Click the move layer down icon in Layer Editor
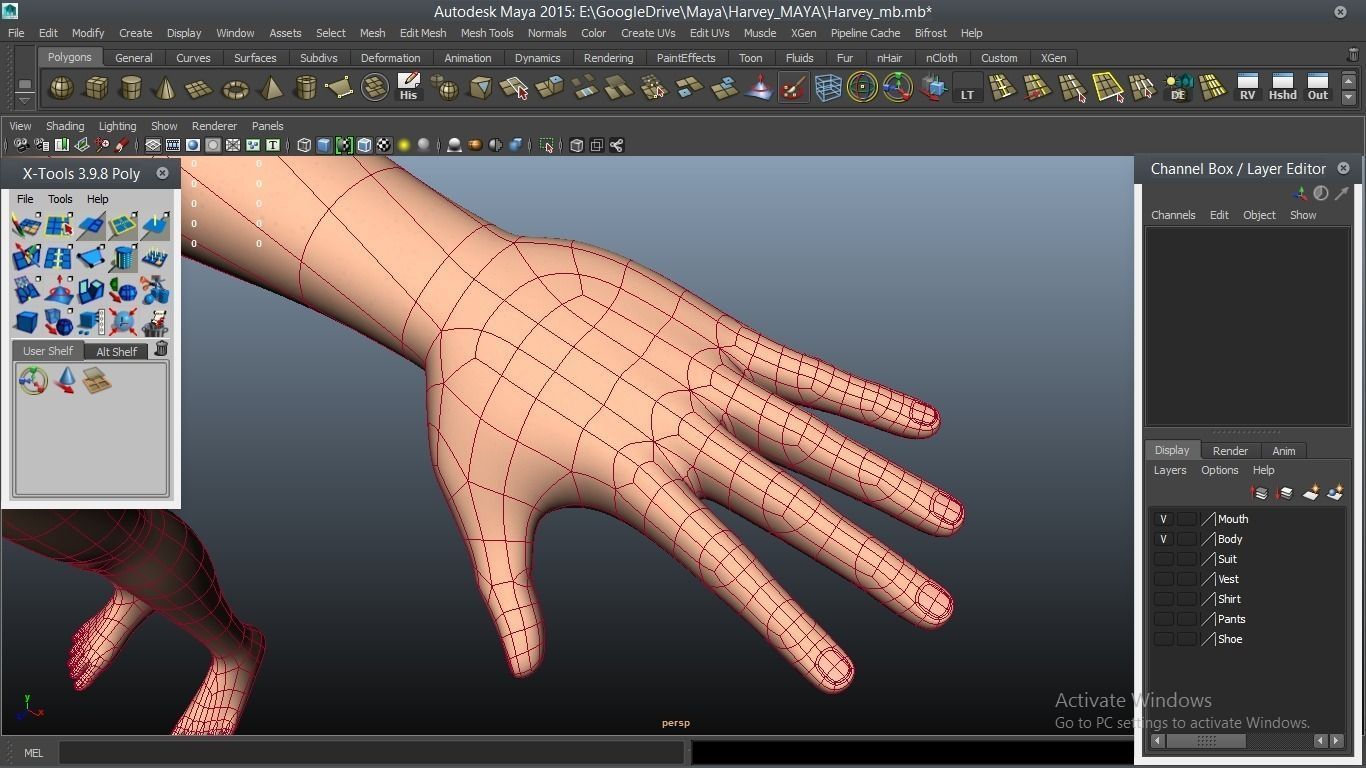The image size is (1366, 768). [1285, 492]
